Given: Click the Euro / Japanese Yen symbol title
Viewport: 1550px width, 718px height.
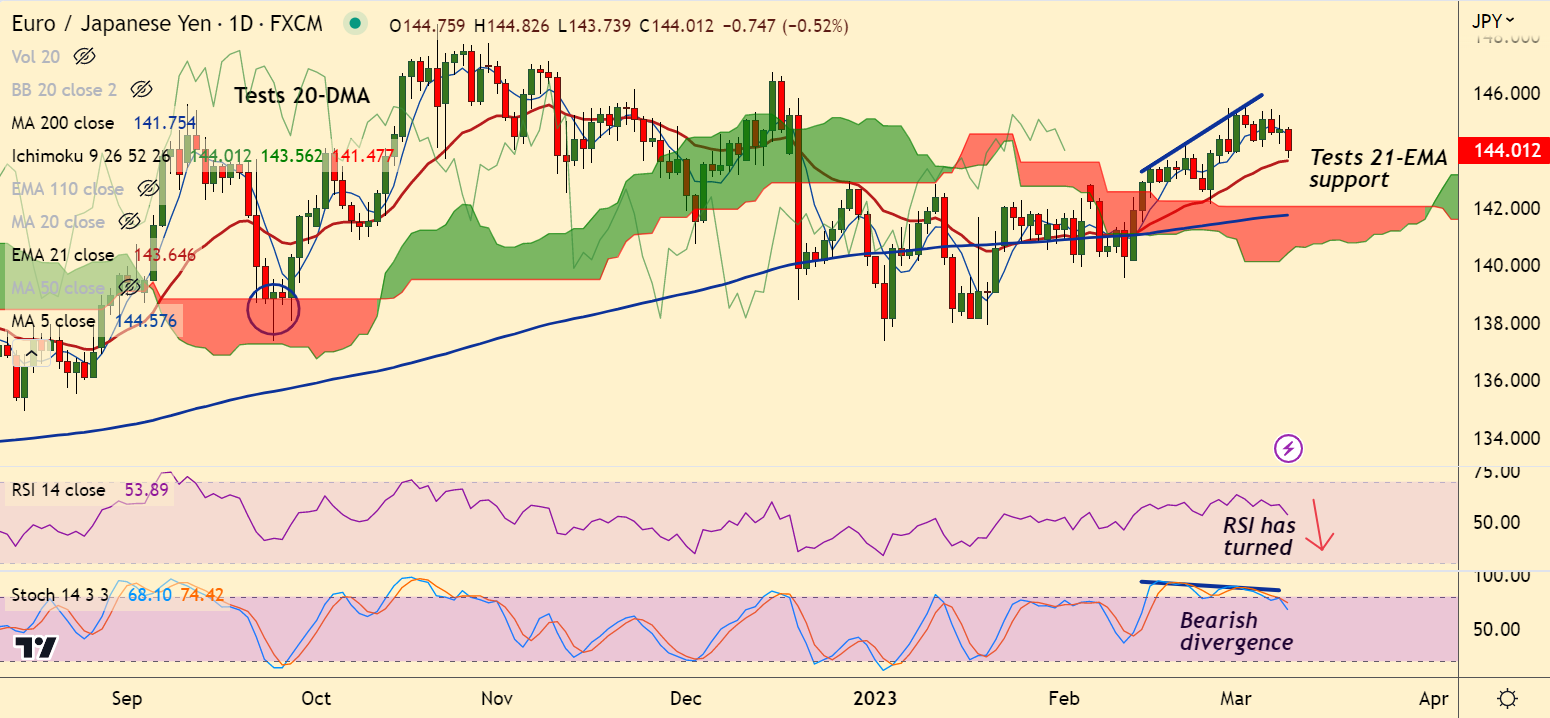Looking at the screenshot, I should 116,24.
